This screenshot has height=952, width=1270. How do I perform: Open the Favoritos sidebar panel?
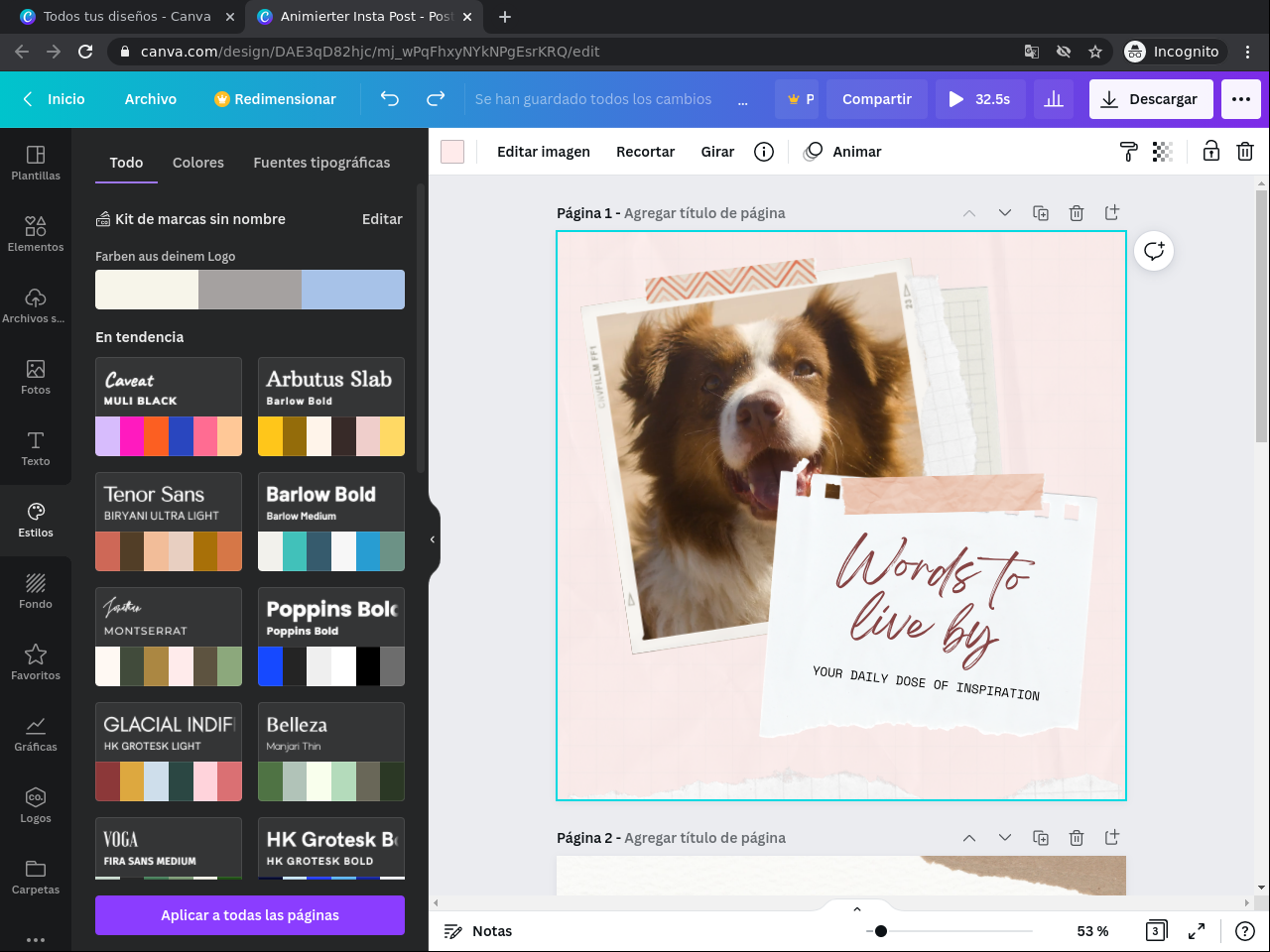pyautogui.click(x=36, y=662)
